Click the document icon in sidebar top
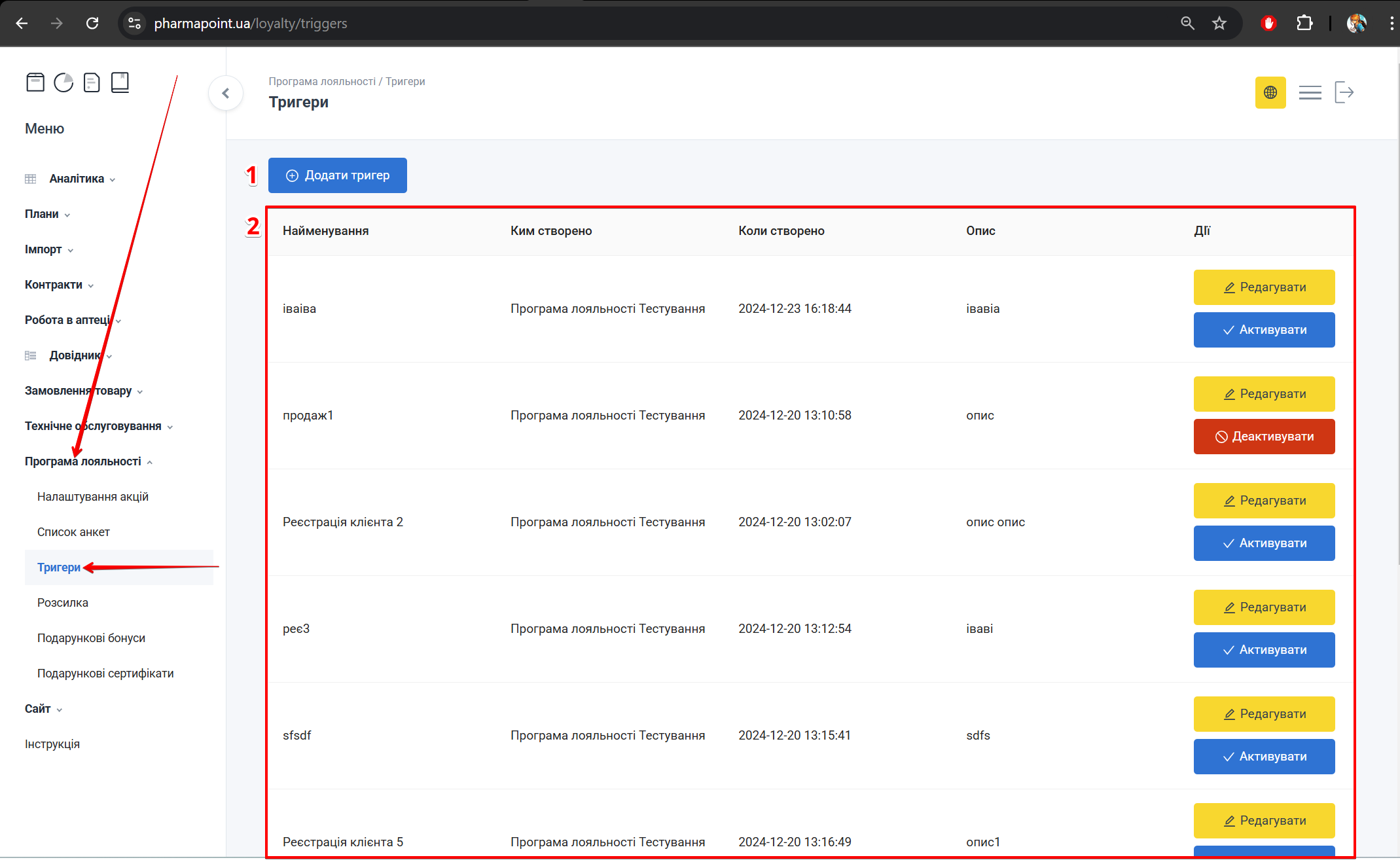Screen dimensions: 1400x862 pyautogui.click(x=92, y=82)
